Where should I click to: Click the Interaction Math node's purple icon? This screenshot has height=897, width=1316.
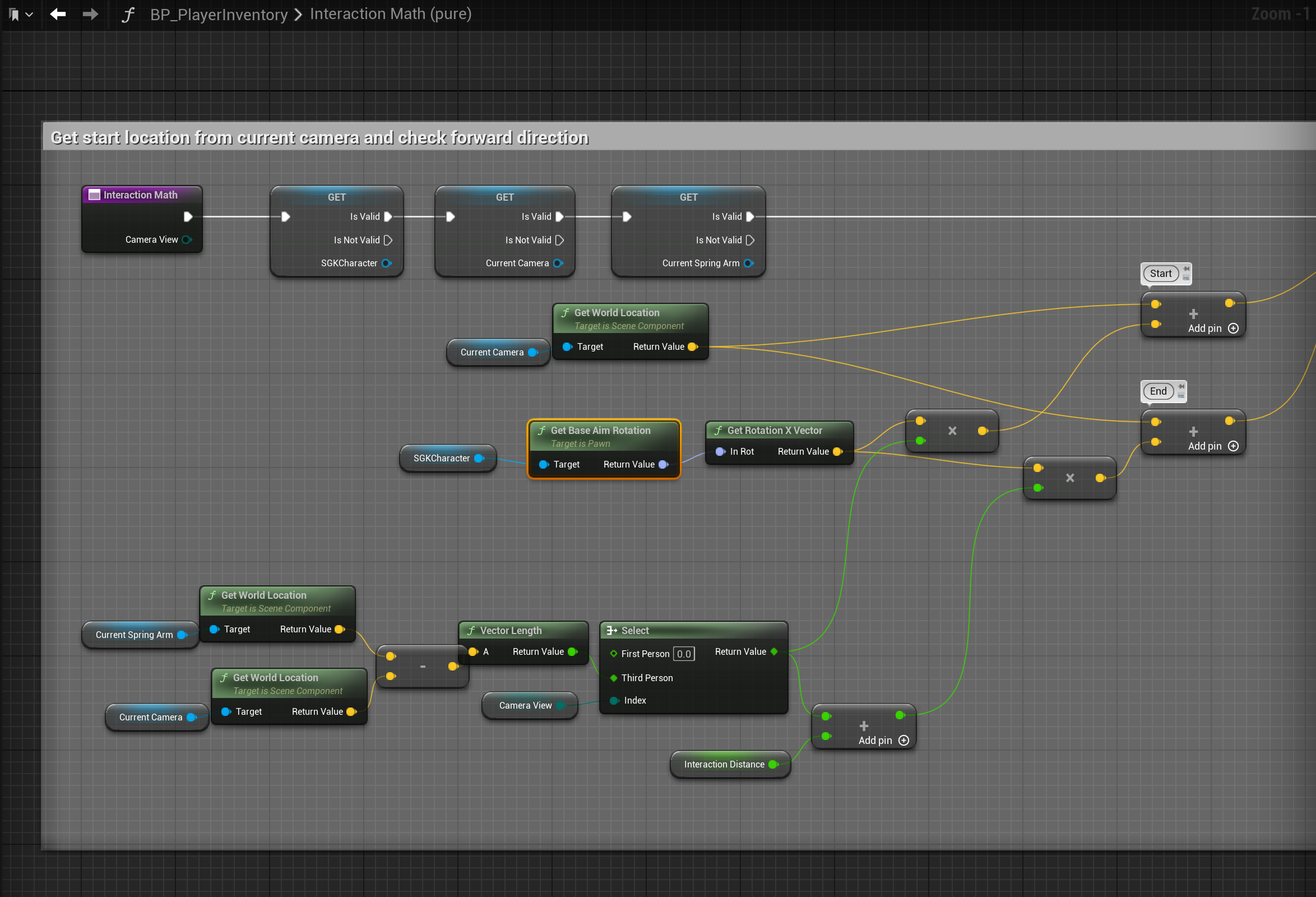[x=94, y=195]
